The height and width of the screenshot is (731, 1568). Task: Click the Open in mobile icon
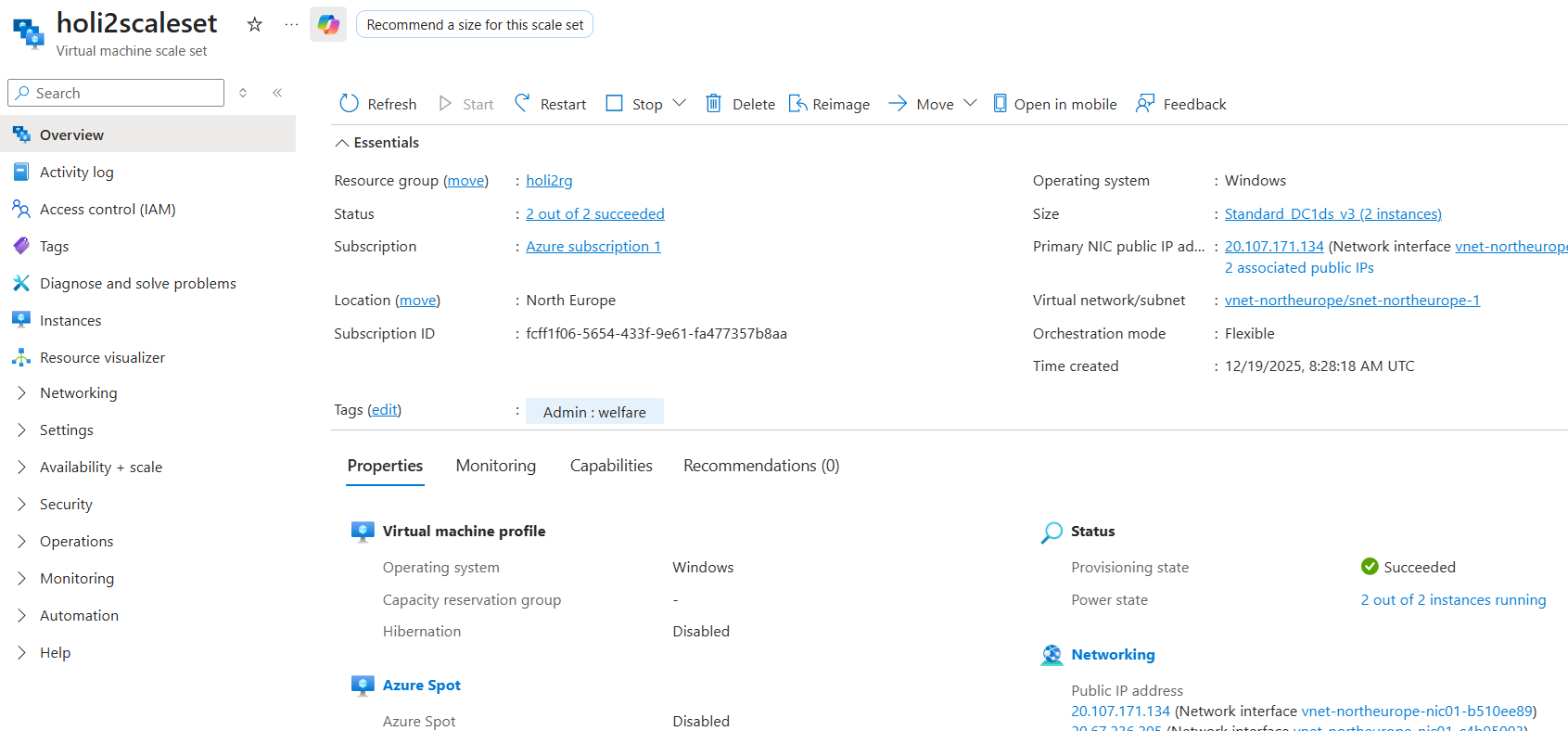click(x=1000, y=103)
